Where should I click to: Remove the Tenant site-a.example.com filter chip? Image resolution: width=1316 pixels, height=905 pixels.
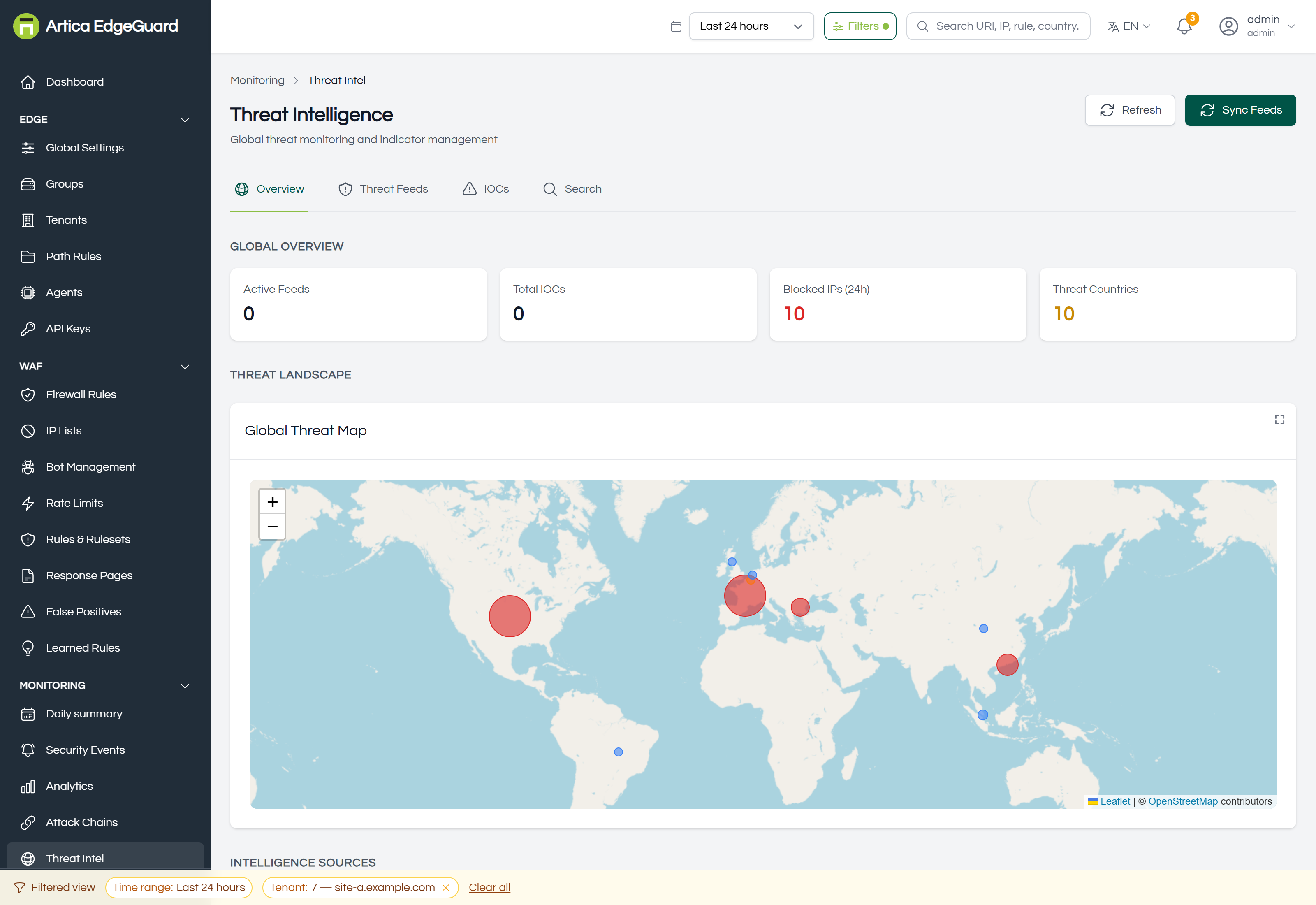(x=446, y=887)
